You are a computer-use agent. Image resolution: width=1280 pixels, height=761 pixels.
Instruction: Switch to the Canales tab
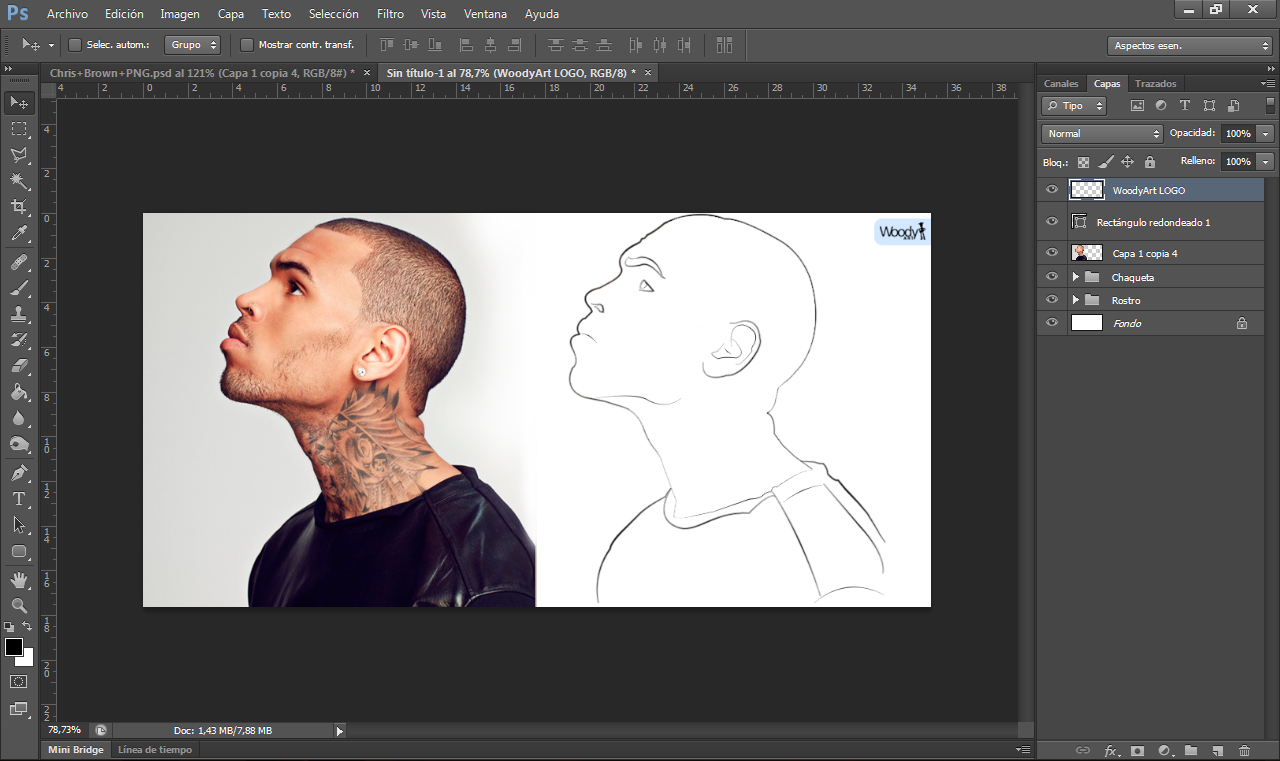[x=1061, y=84]
